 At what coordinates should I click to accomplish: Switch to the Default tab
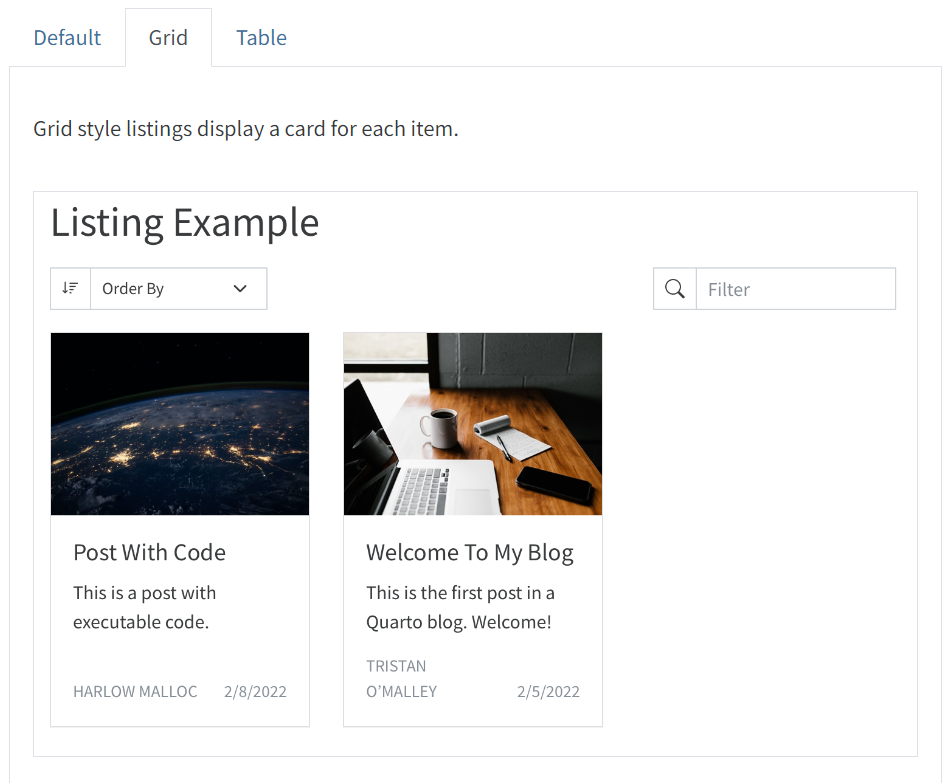[67, 38]
